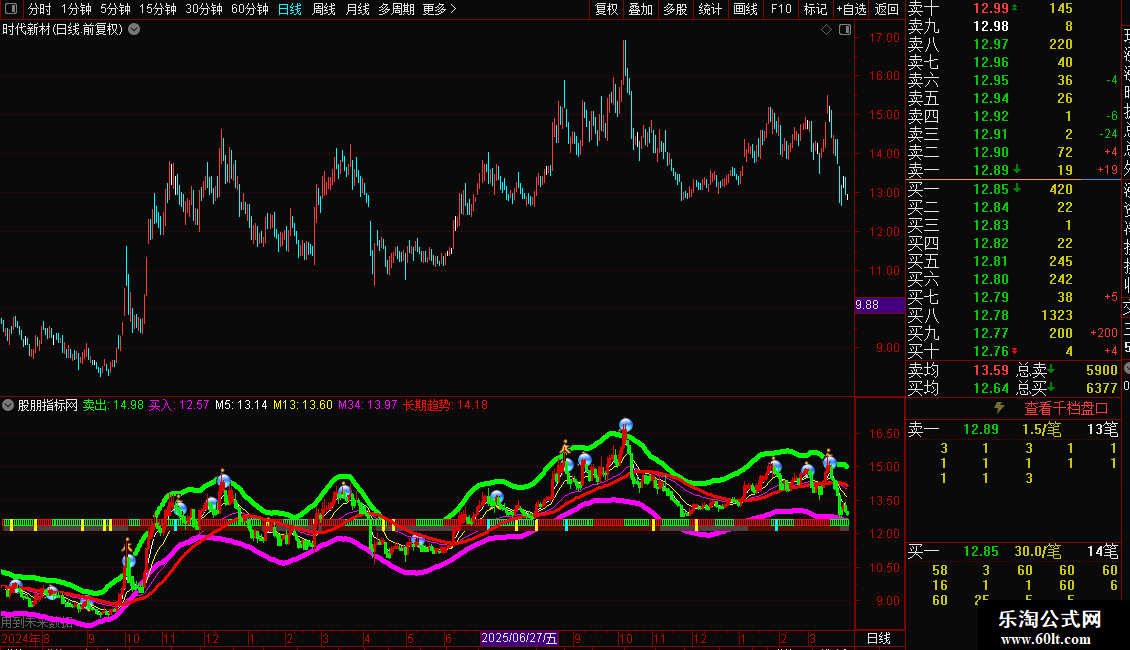Click the 叠加 overlay button
This screenshot has height=650, width=1130.
click(641, 9)
